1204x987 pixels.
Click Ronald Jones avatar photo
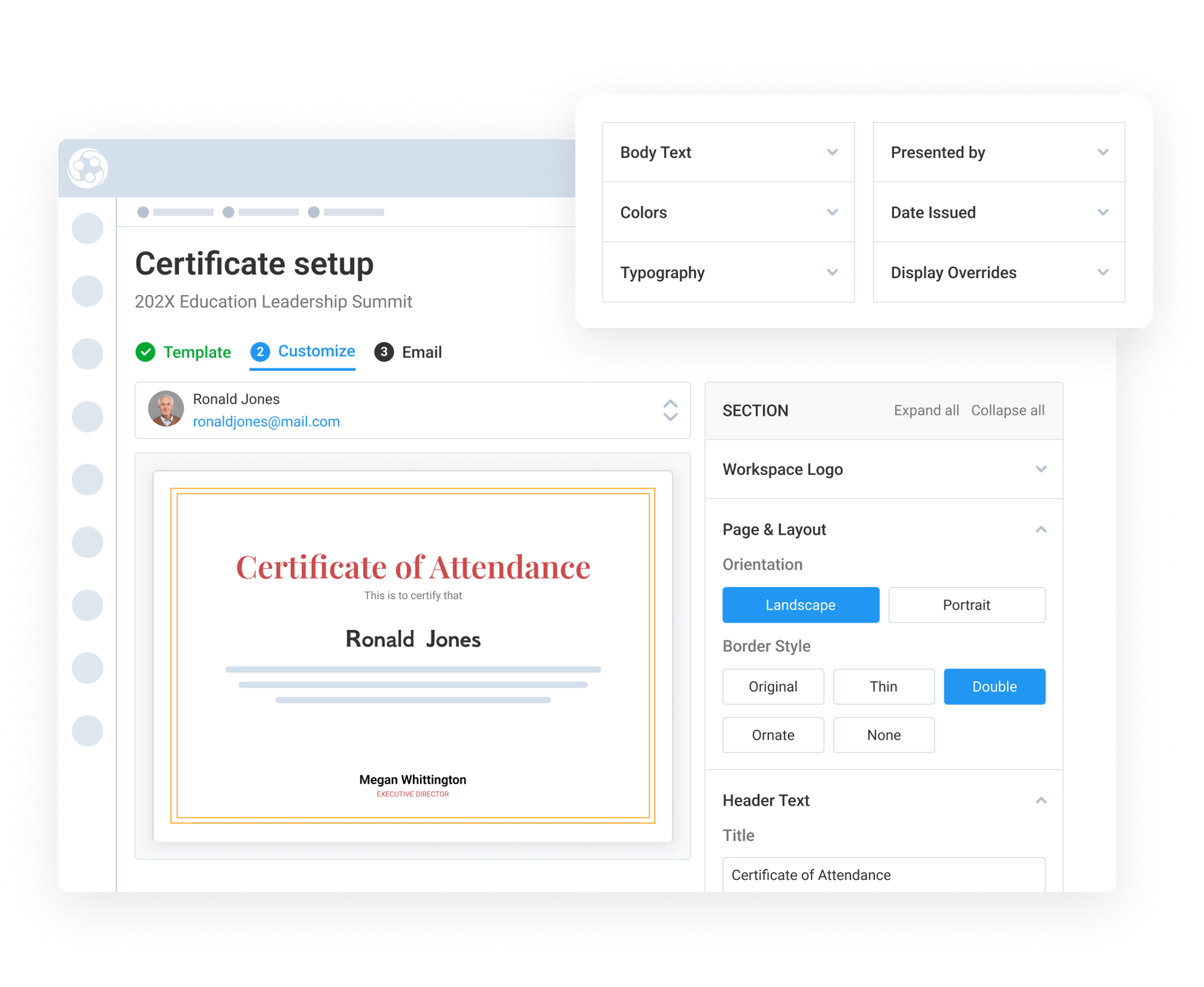[166, 409]
